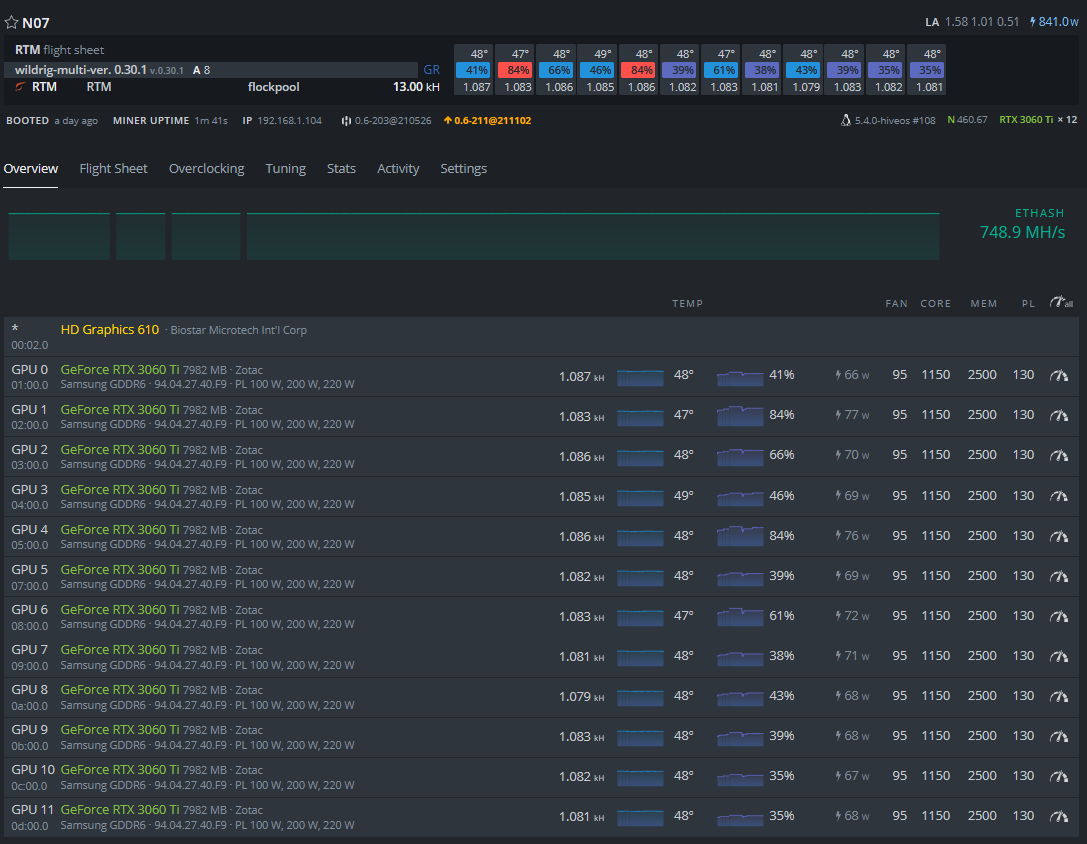Click the 841.0w power consumption indicator
Screen dimensions: 1087x844
pos(1054,21)
